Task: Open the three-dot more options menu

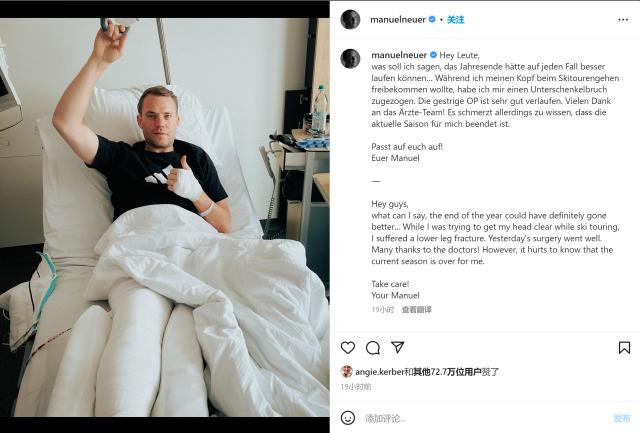Action: coord(623,20)
